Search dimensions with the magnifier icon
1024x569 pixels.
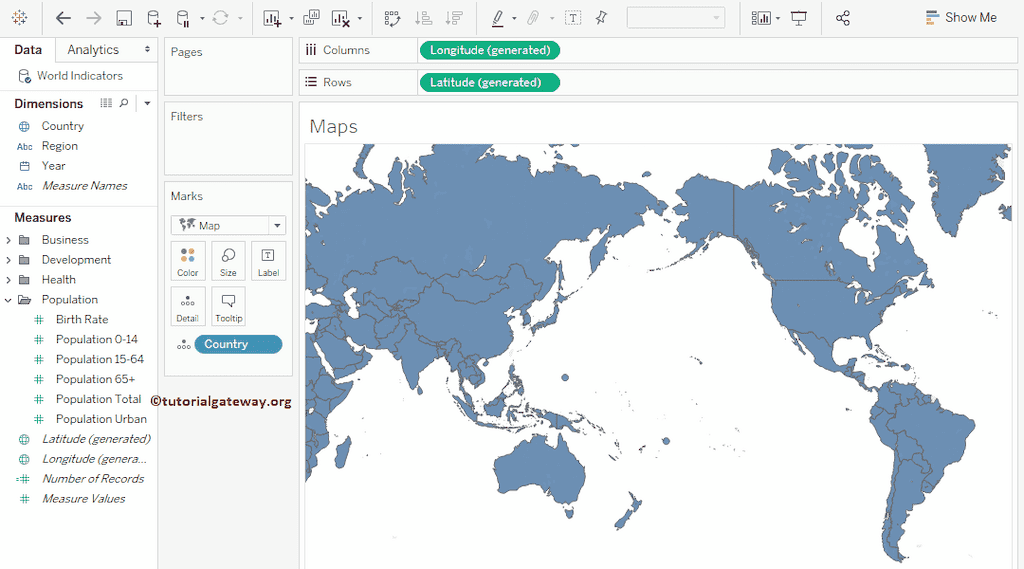pos(124,103)
